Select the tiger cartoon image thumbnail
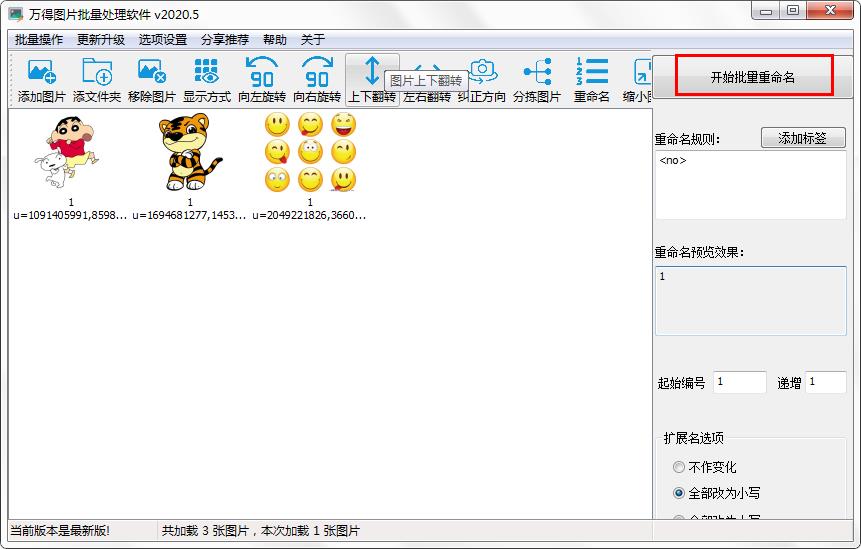This screenshot has height=549, width=861. 190,153
